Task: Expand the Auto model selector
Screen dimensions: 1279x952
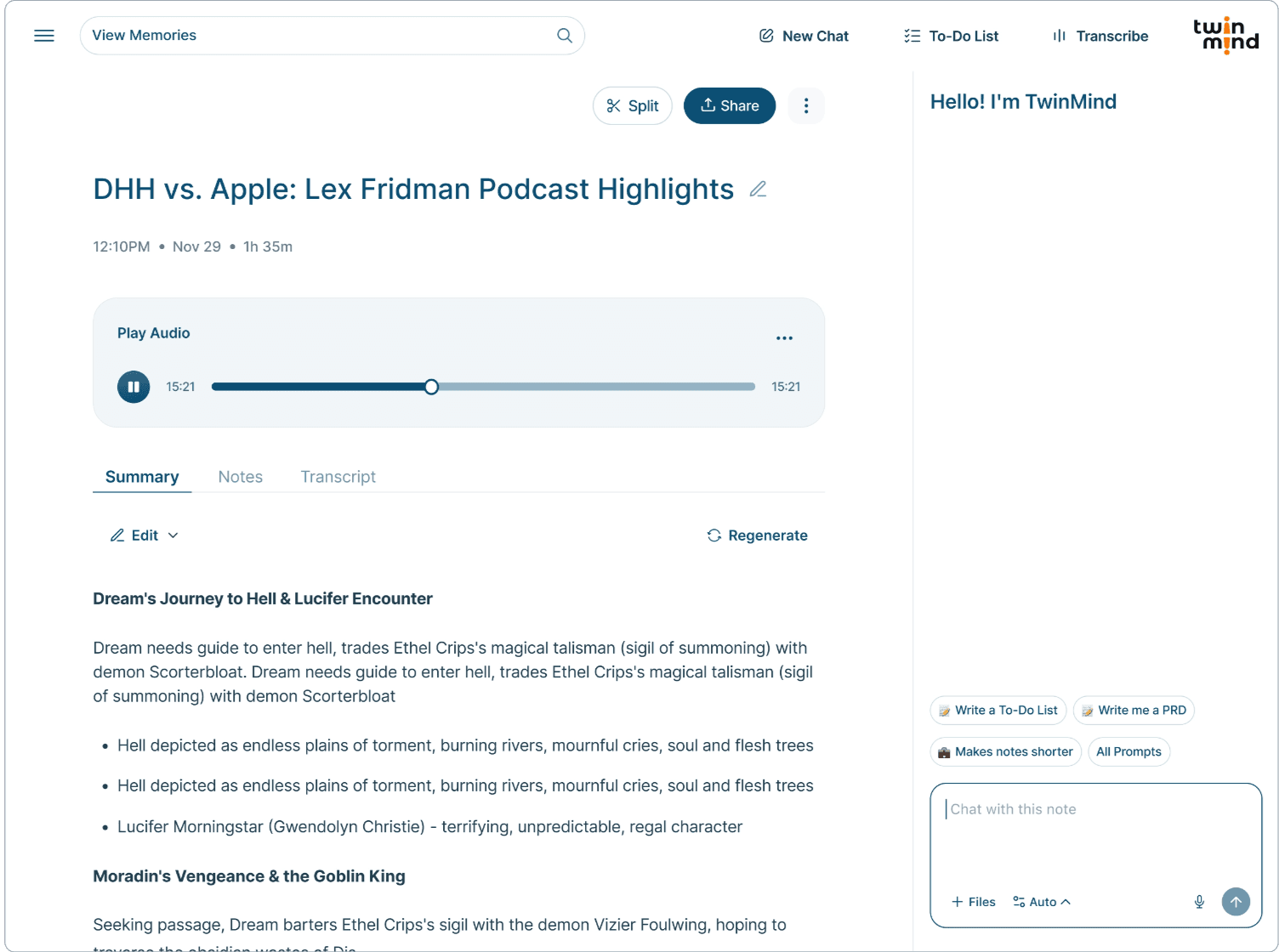Action: coord(1042,902)
